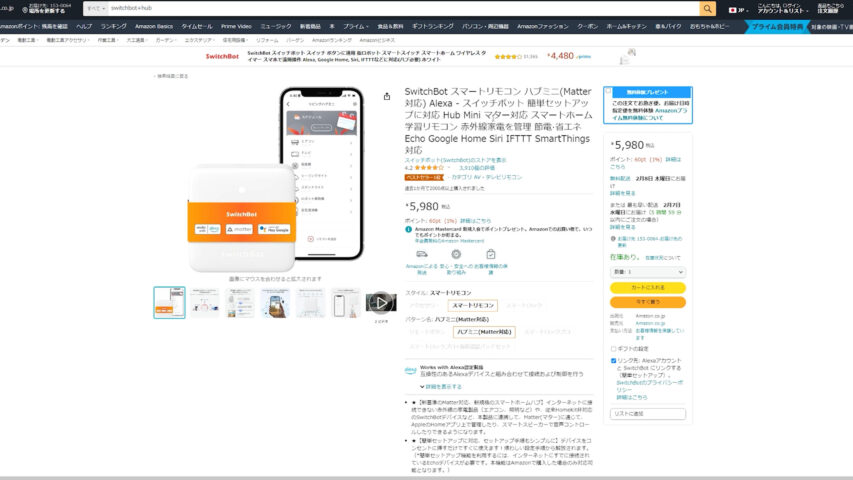This screenshot has height=480, width=853.
Task: Uncheck the Alexa account link checkbox
Action: click(x=613, y=361)
